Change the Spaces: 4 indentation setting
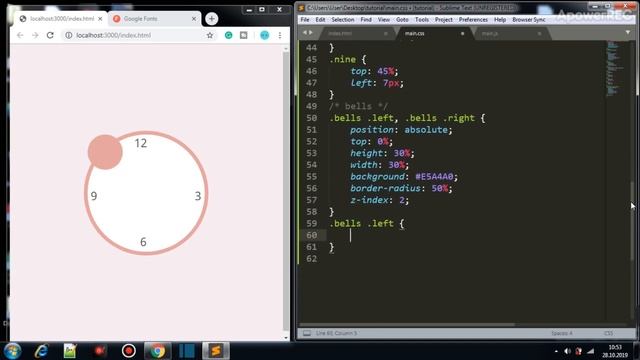The height and width of the screenshot is (360, 640). point(562,333)
